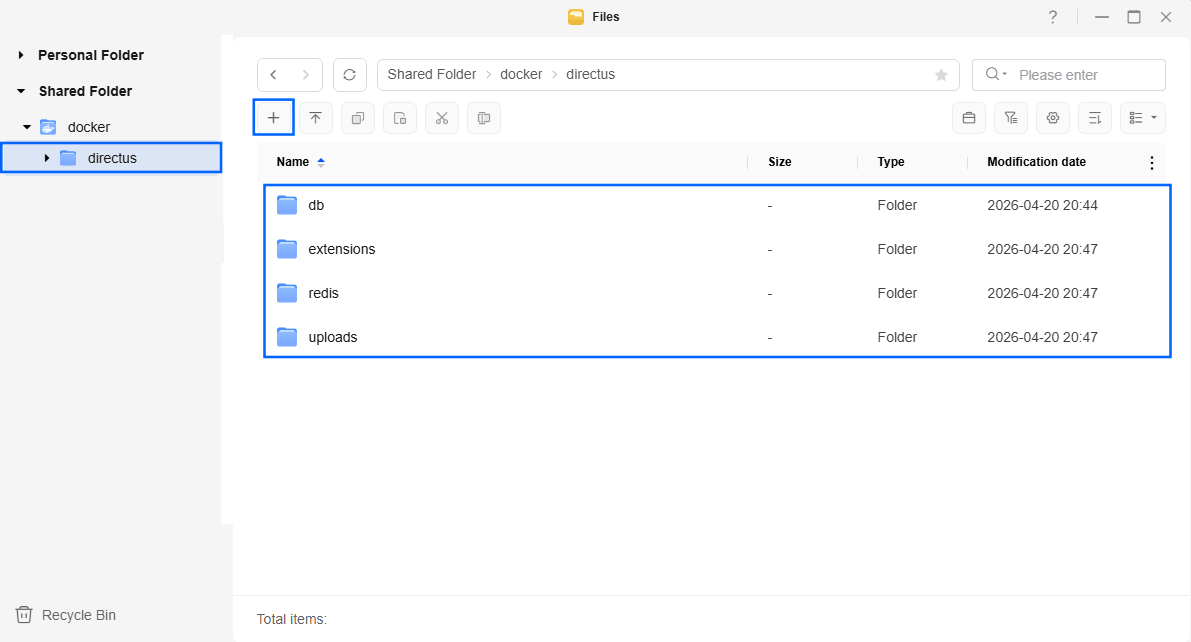Click docker in the breadcrumb path
Image resolution: width=1191 pixels, height=642 pixels.
[x=521, y=75]
